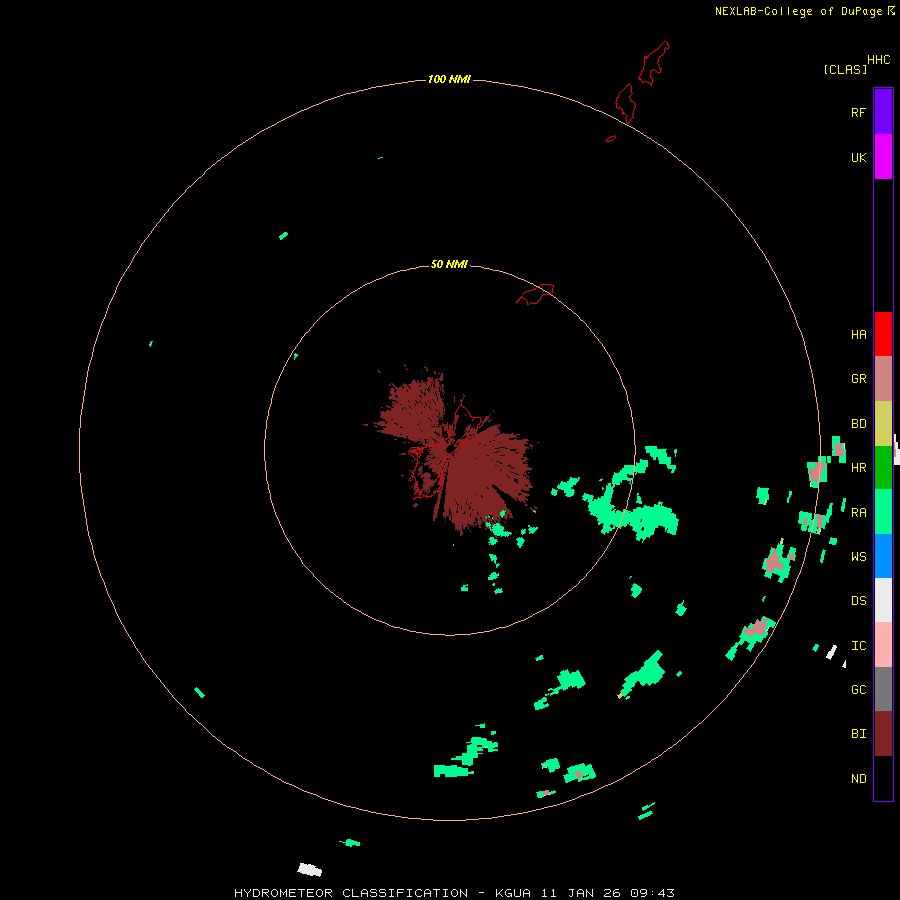The width and height of the screenshot is (900, 900).
Task: Click the WS legend label
Action: click(859, 557)
